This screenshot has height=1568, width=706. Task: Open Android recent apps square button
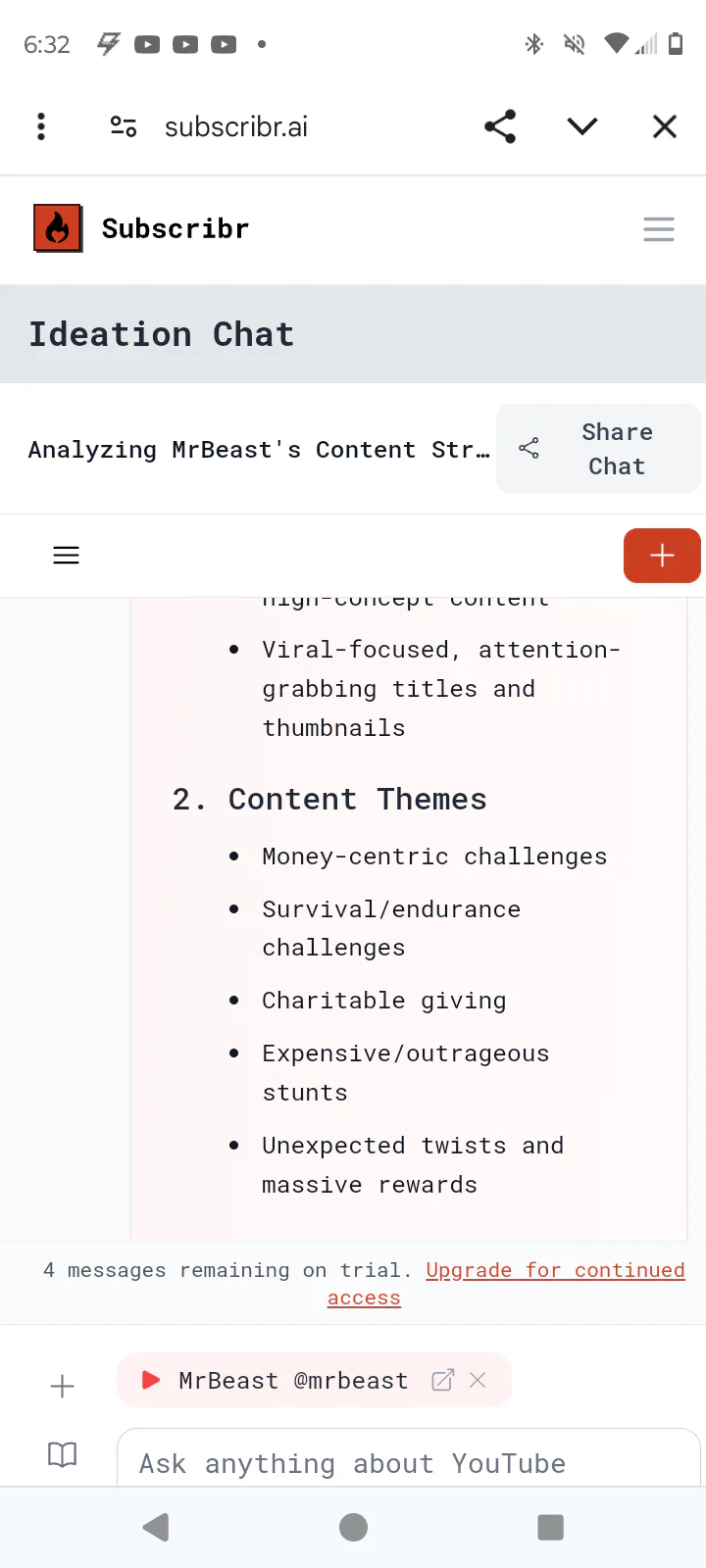tap(551, 1527)
